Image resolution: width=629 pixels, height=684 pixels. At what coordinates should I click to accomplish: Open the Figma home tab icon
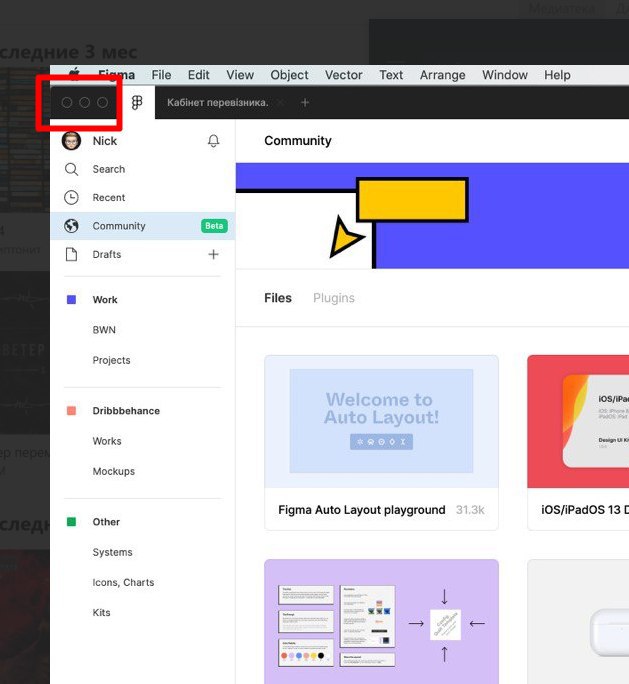point(137,103)
